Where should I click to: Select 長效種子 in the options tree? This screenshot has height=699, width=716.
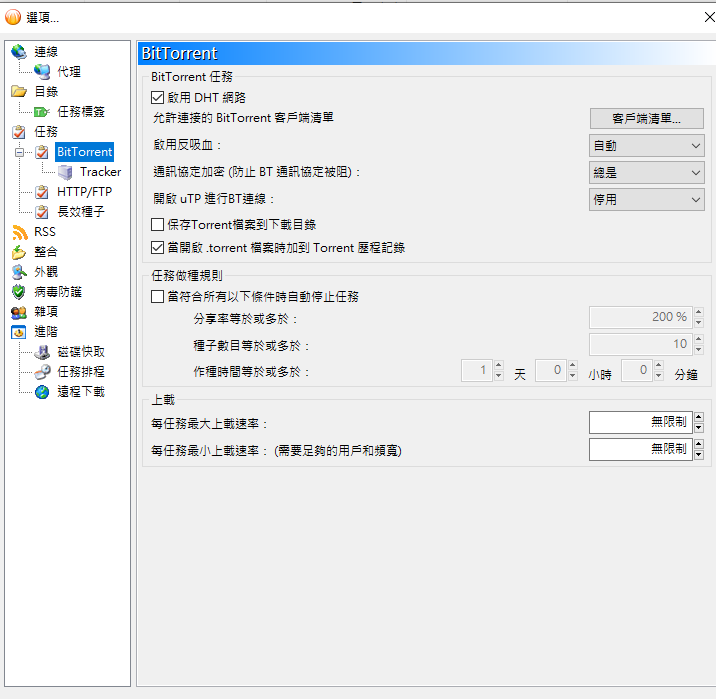point(81,212)
